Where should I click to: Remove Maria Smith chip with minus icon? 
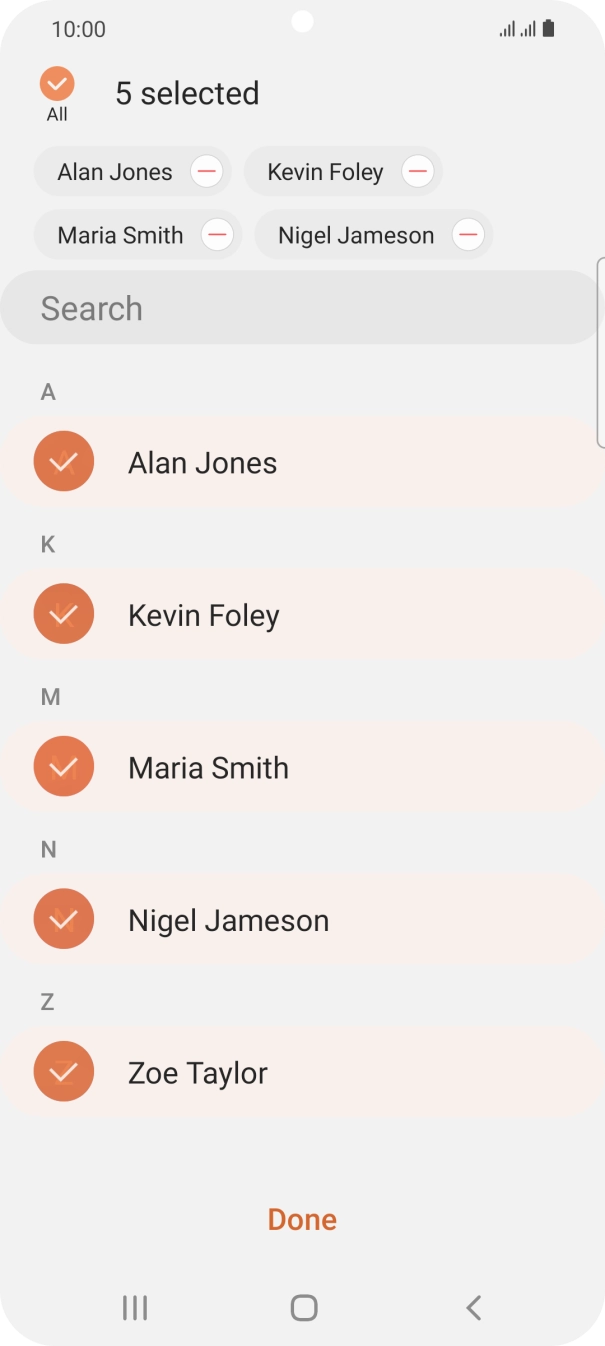217,236
